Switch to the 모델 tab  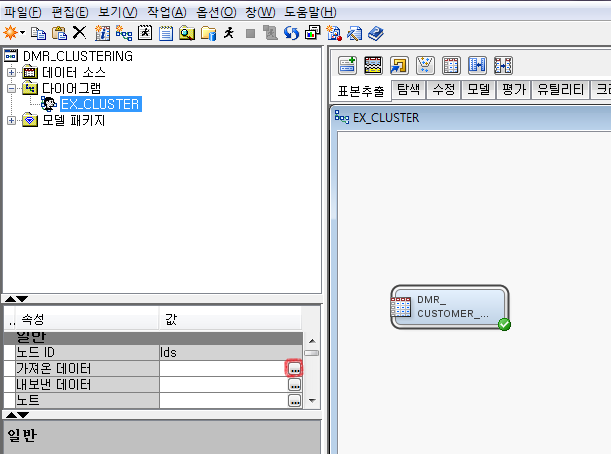click(479, 90)
